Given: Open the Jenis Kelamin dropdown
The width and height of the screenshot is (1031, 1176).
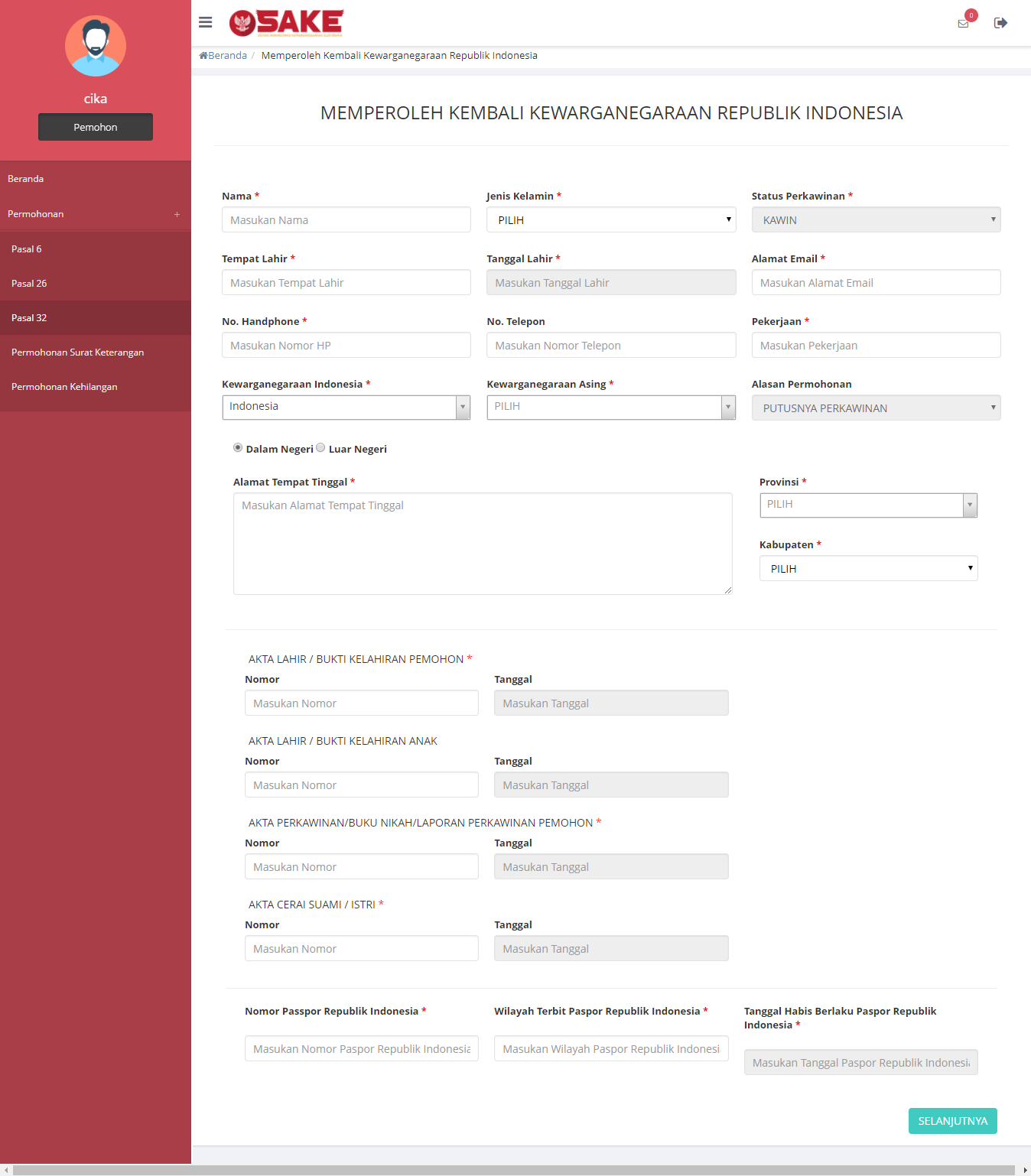Looking at the screenshot, I should [x=611, y=219].
